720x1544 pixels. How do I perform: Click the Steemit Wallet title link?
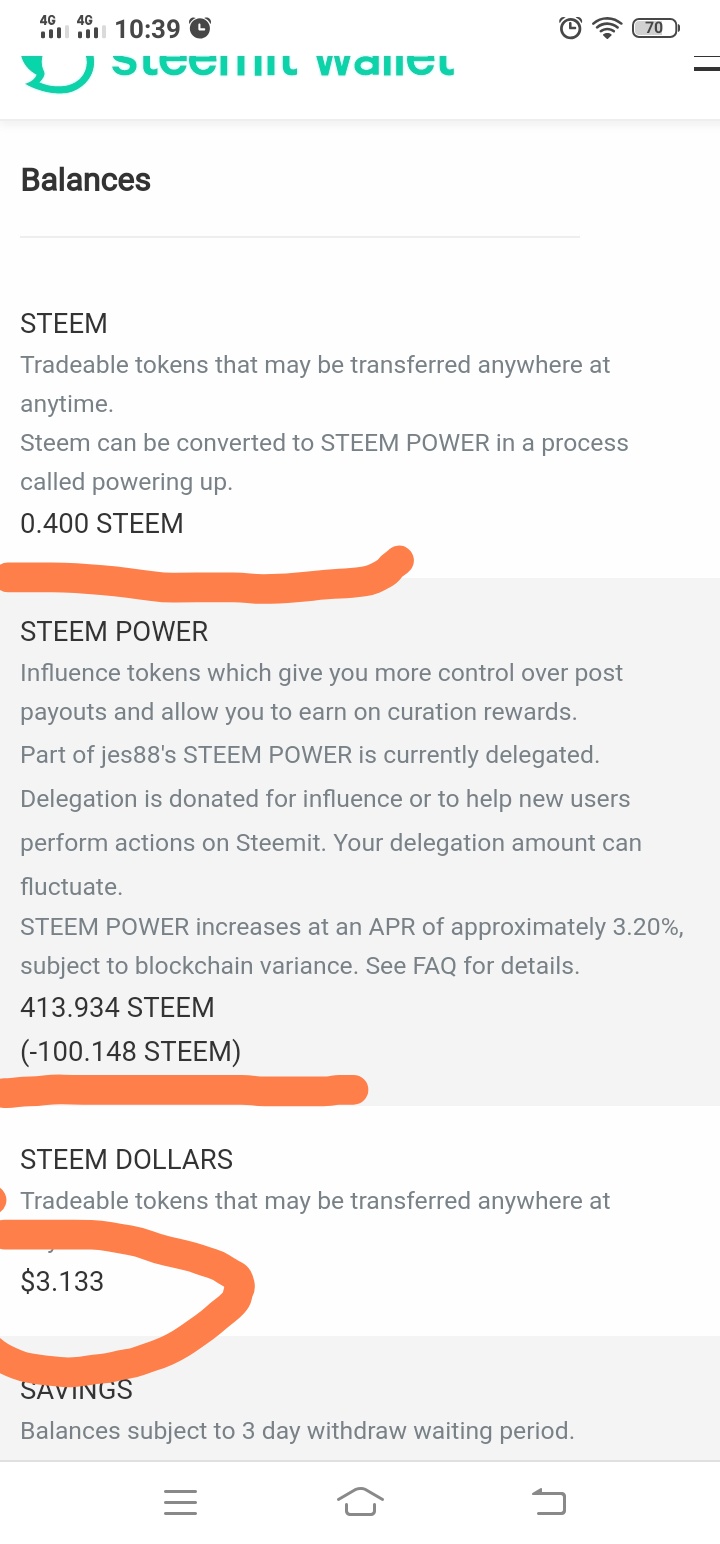point(283,64)
